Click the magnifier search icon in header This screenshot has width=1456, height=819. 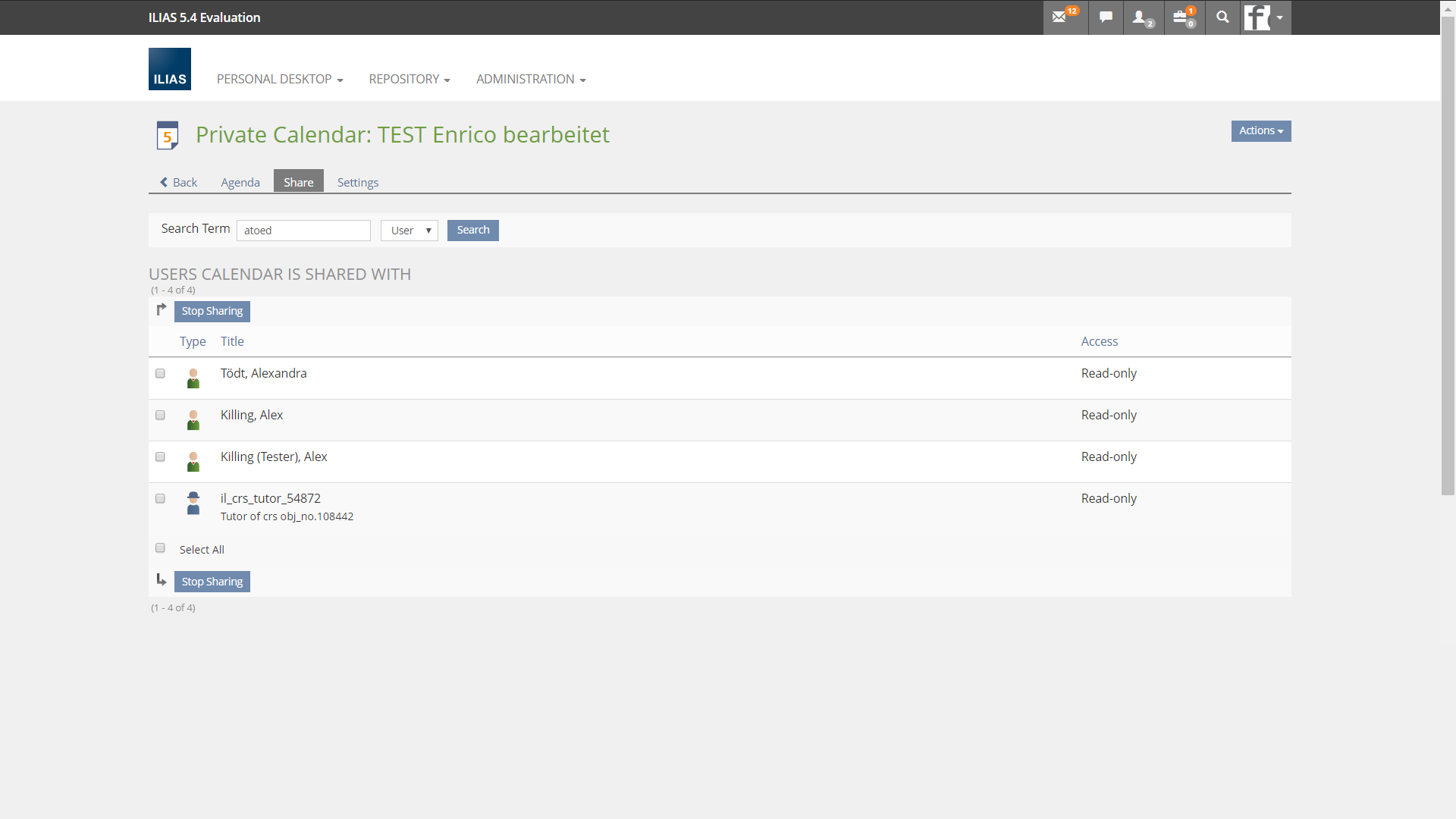[x=1222, y=17]
